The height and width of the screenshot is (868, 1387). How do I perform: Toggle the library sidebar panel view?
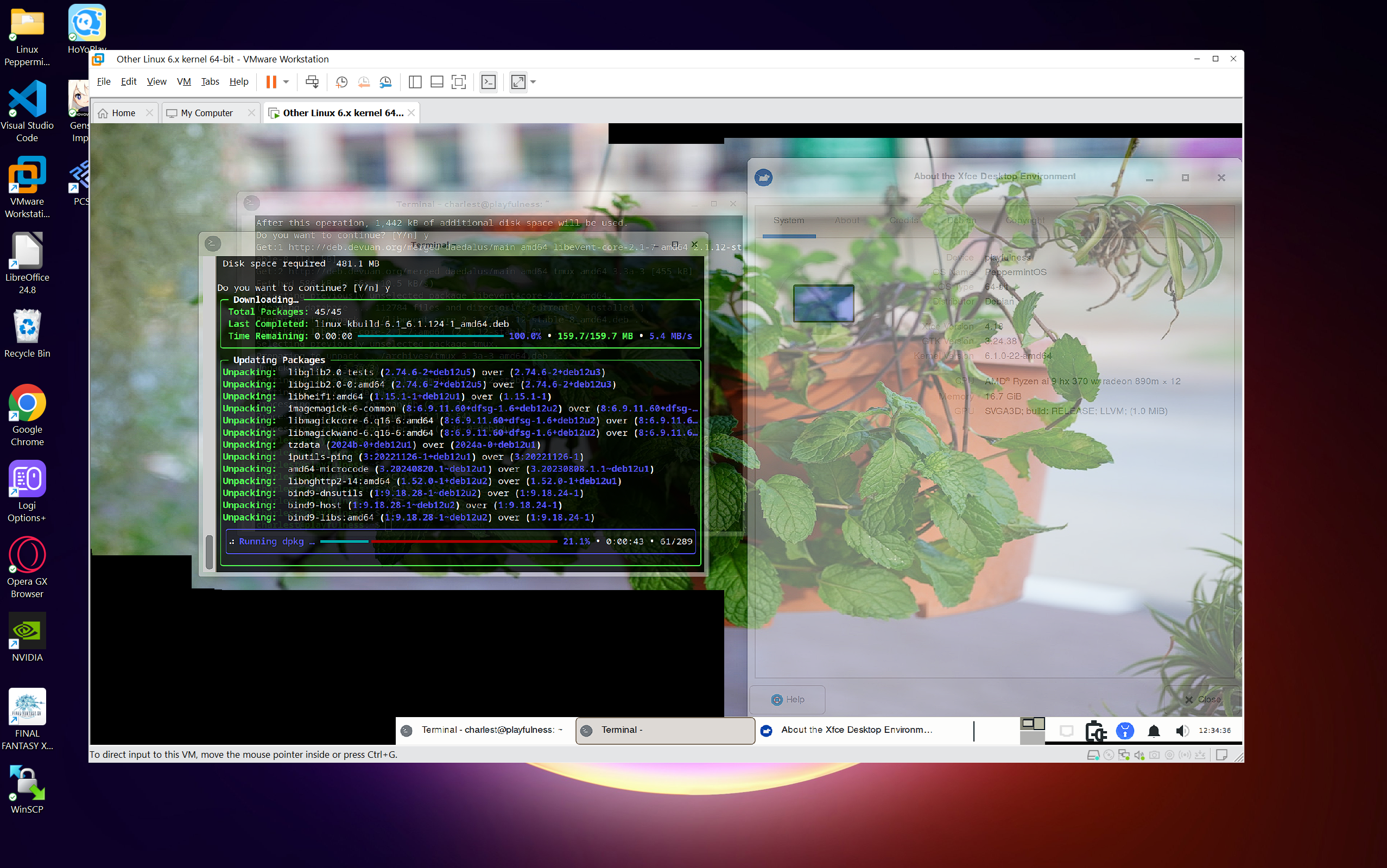click(415, 82)
